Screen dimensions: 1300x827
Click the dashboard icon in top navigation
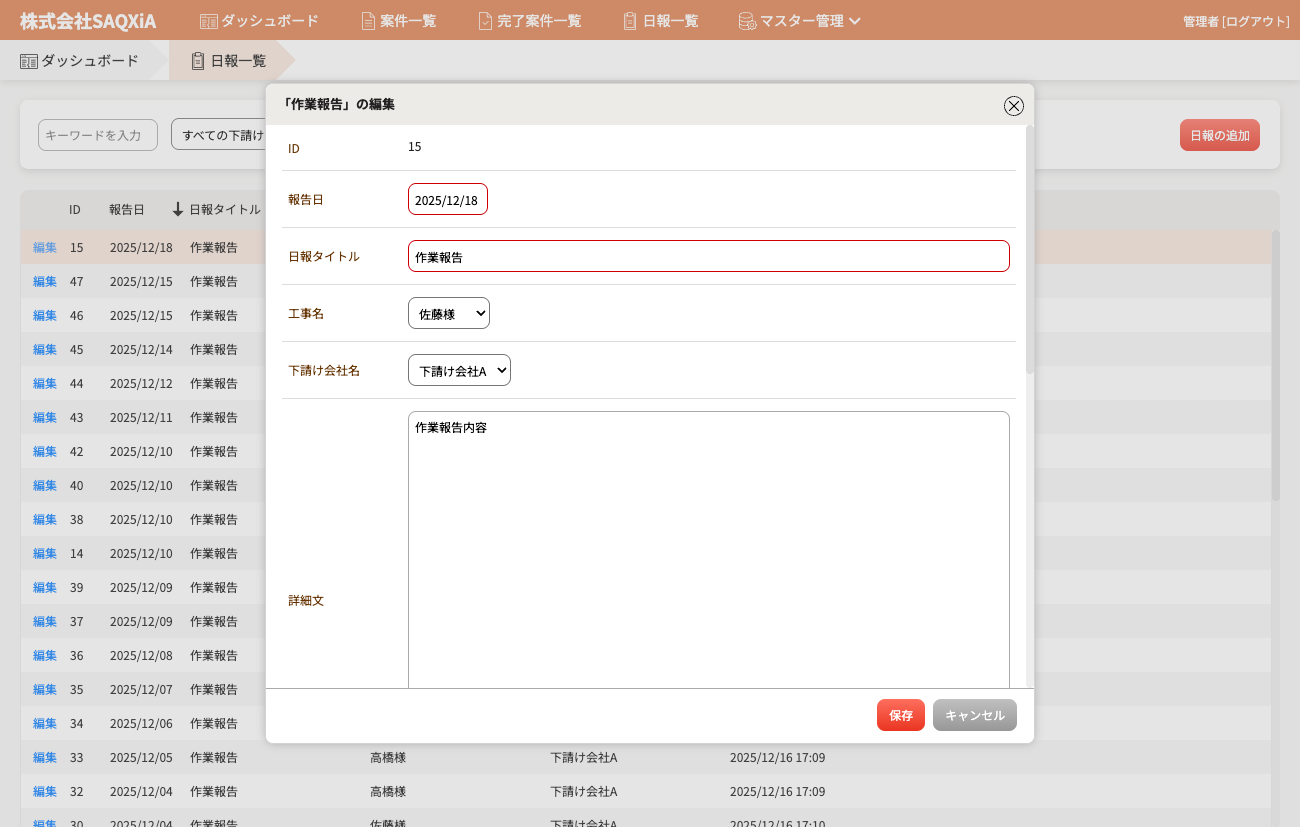(208, 21)
